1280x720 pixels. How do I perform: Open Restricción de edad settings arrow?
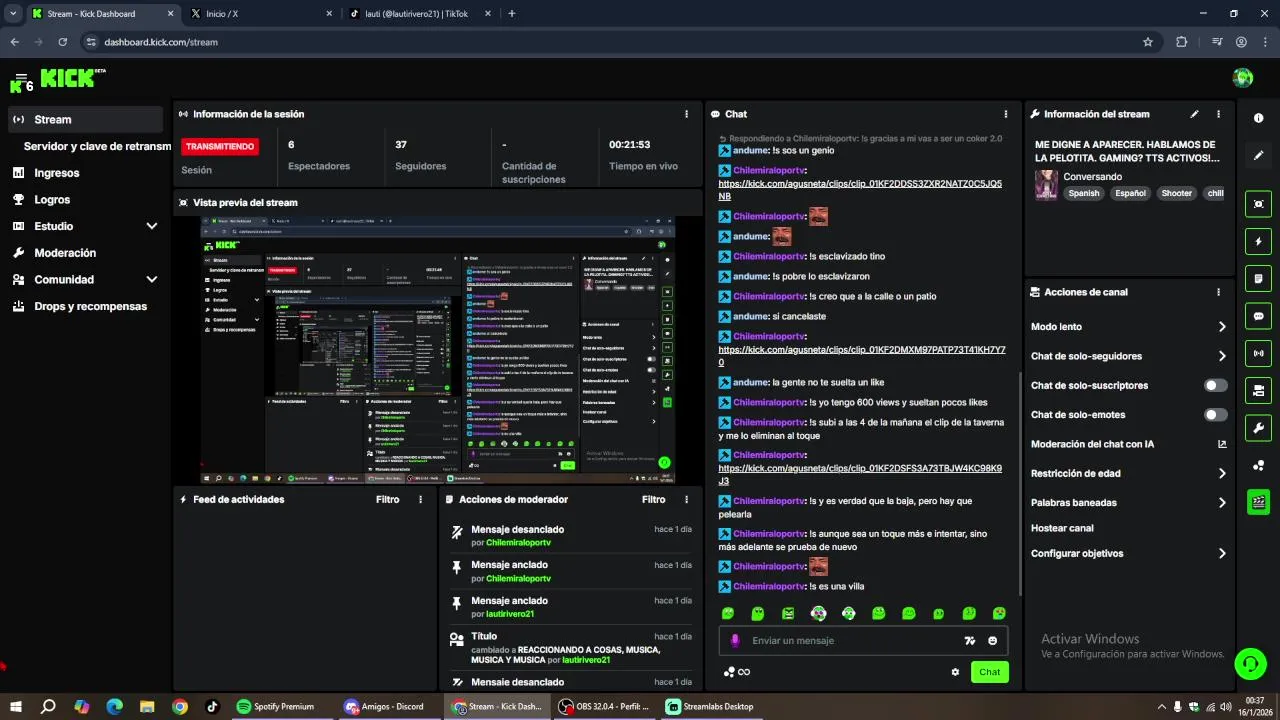tap(1222, 474)
